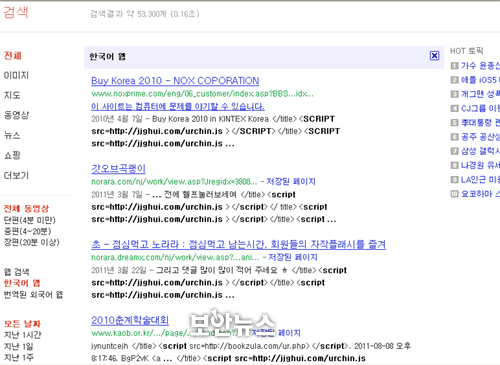
Task: Open the Buy Korea 2010 - NOX COPORATION result
Action: tap(175, 81)
